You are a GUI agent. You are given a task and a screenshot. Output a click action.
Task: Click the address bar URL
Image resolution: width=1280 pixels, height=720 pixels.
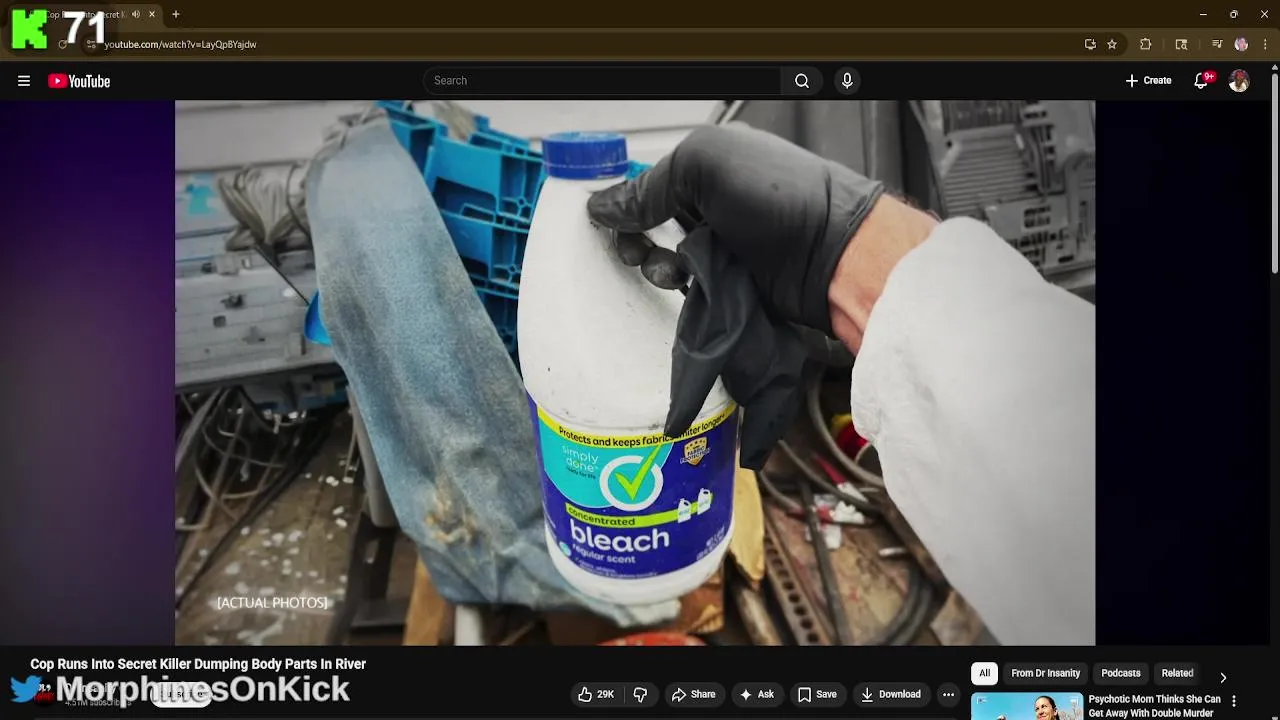pyautogui.click(x=180, y=44)
